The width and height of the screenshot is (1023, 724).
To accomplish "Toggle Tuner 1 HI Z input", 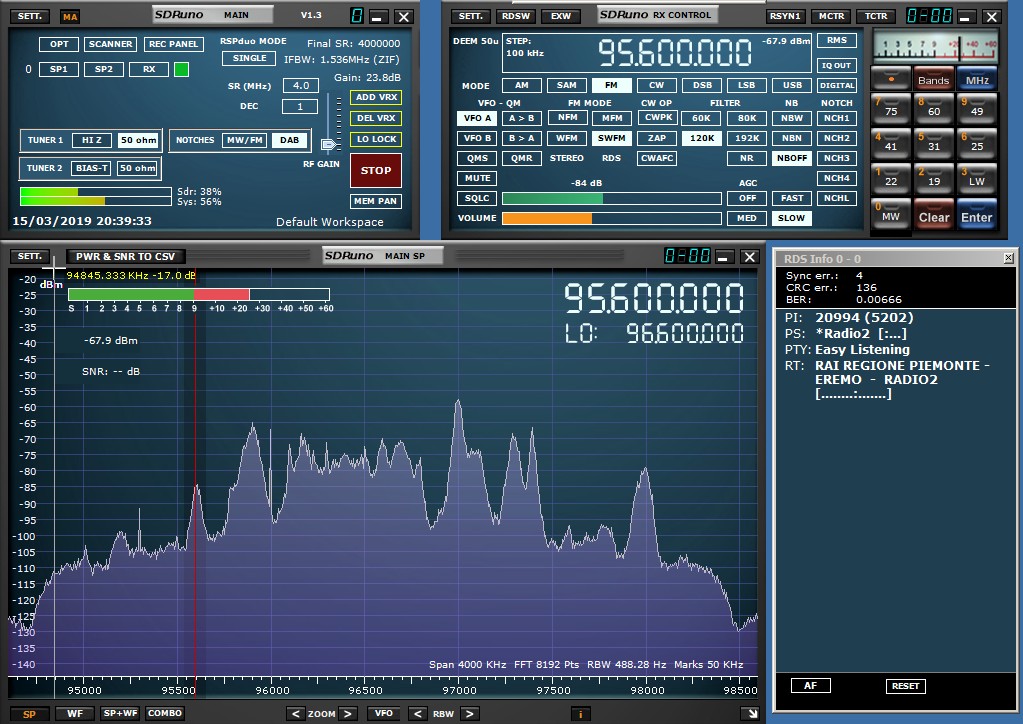I will point(91,140).
